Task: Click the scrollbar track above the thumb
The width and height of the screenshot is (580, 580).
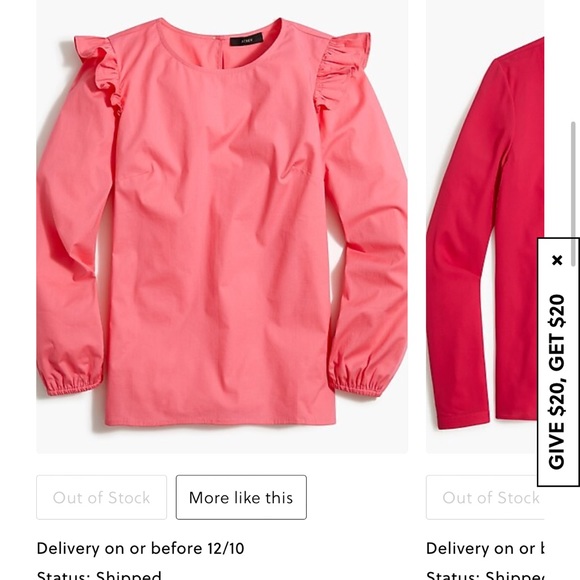Action: [x=573, y=59]
